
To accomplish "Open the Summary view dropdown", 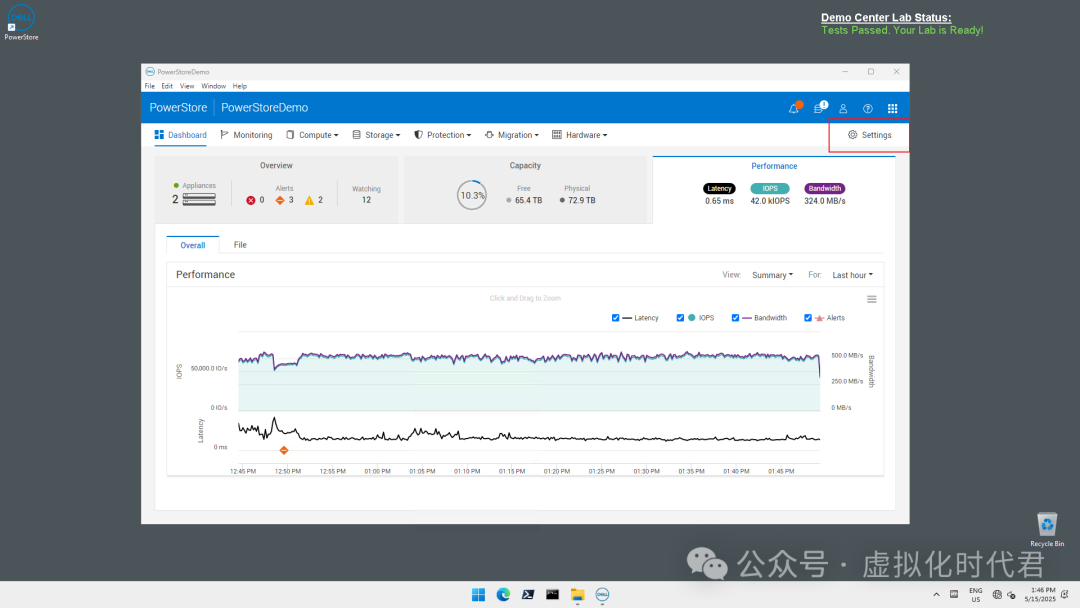I will [772, 275].
